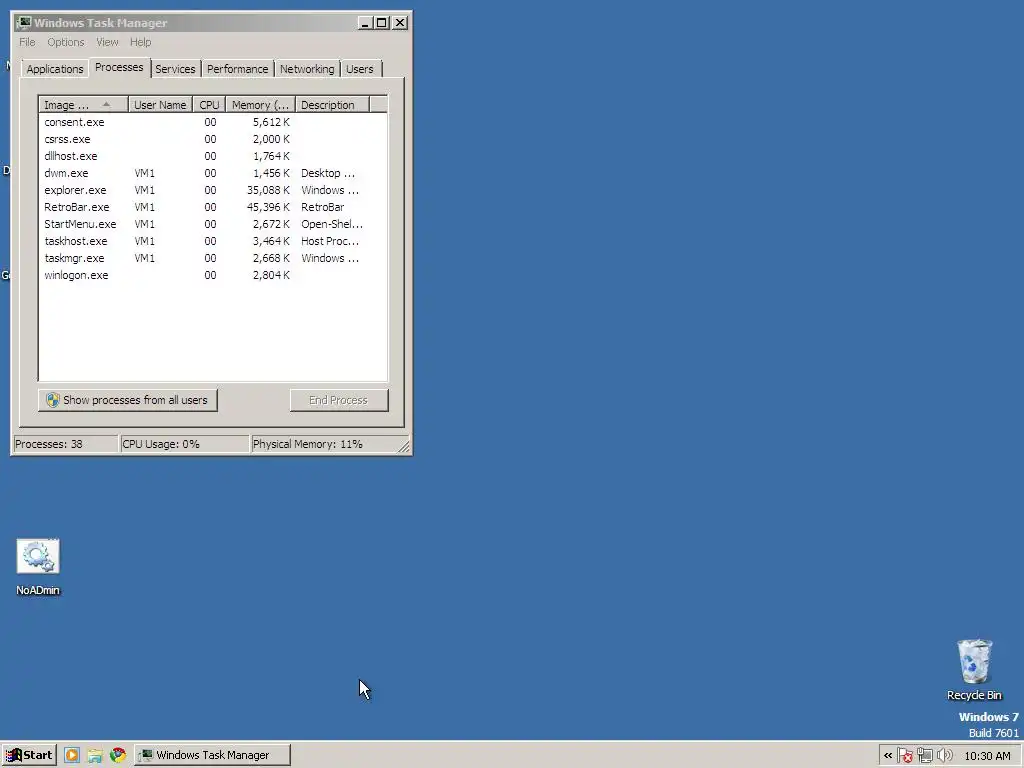Select the winlogon.exe process row
This screenshot has width=1024, height=768.
(213, 275)
